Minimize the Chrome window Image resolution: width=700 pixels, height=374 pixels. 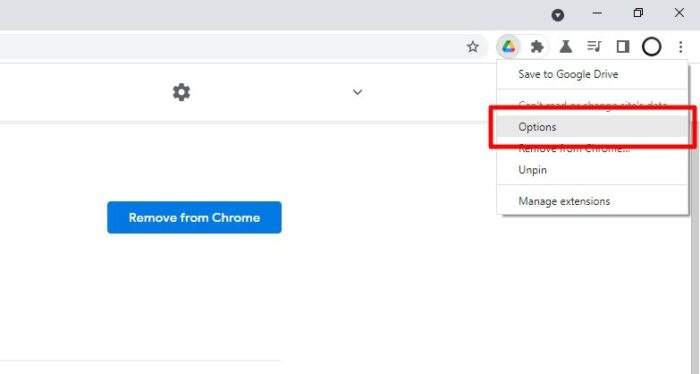[597, 13]
